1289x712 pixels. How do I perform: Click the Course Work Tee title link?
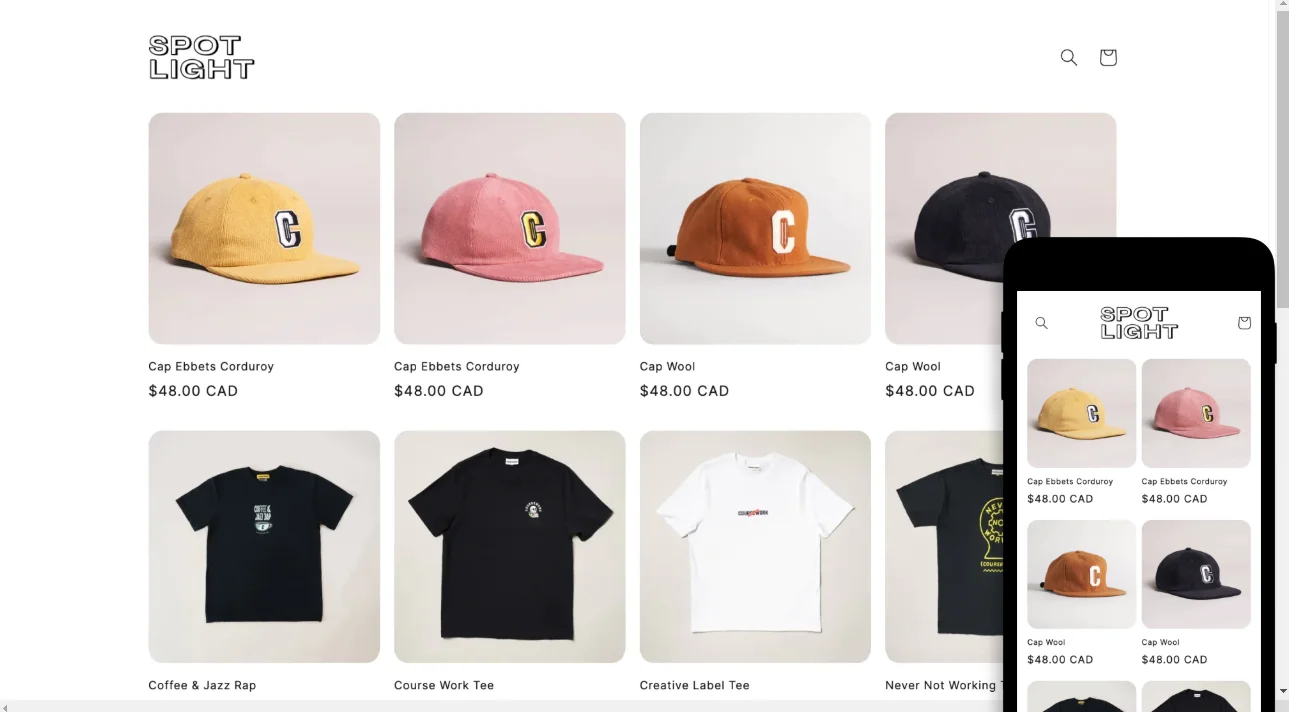[x=444, y=685]
